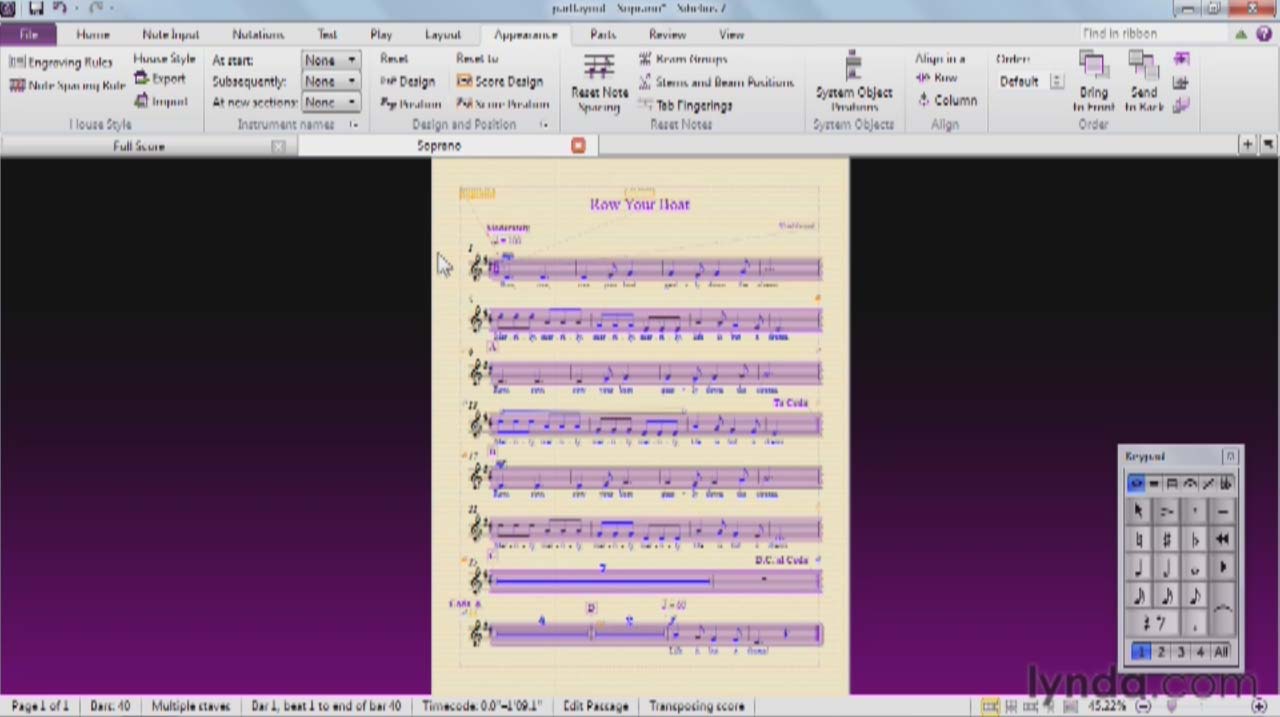Select the whole note on the Keypad
Screen dimensions: 1280x717
tap(1194, 568)
